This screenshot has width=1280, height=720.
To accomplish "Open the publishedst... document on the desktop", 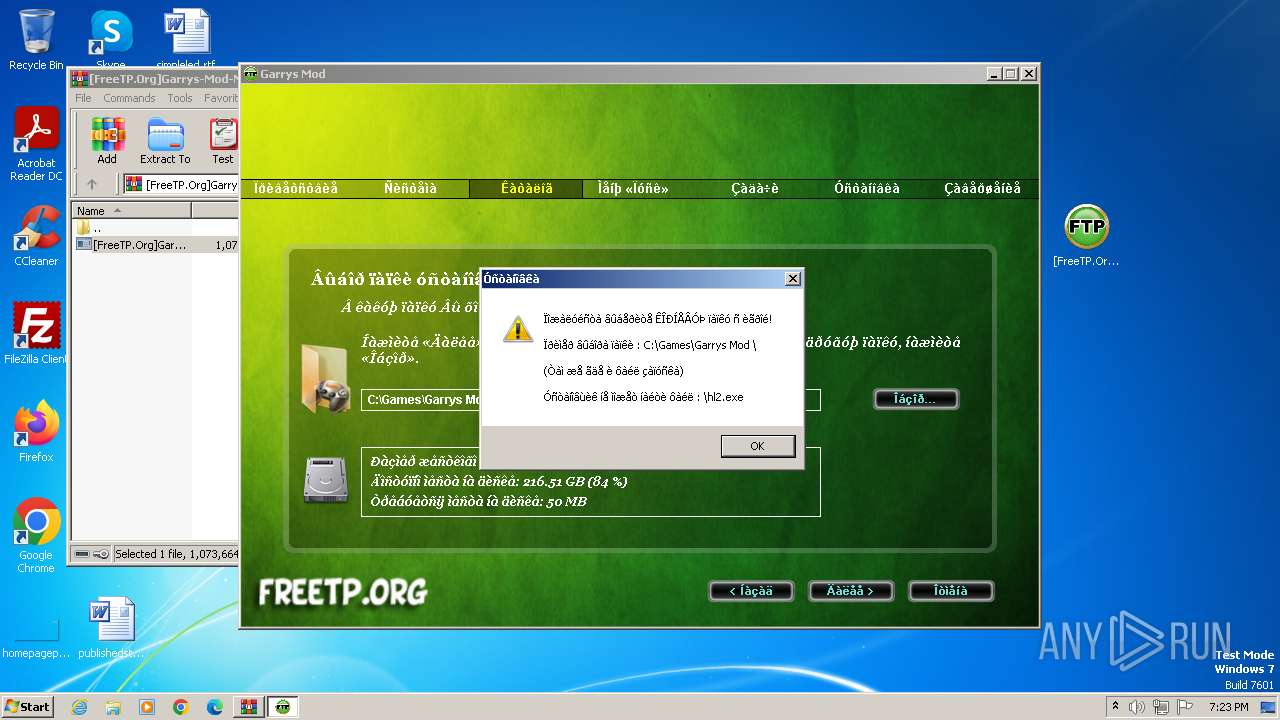I will [111, 628].
